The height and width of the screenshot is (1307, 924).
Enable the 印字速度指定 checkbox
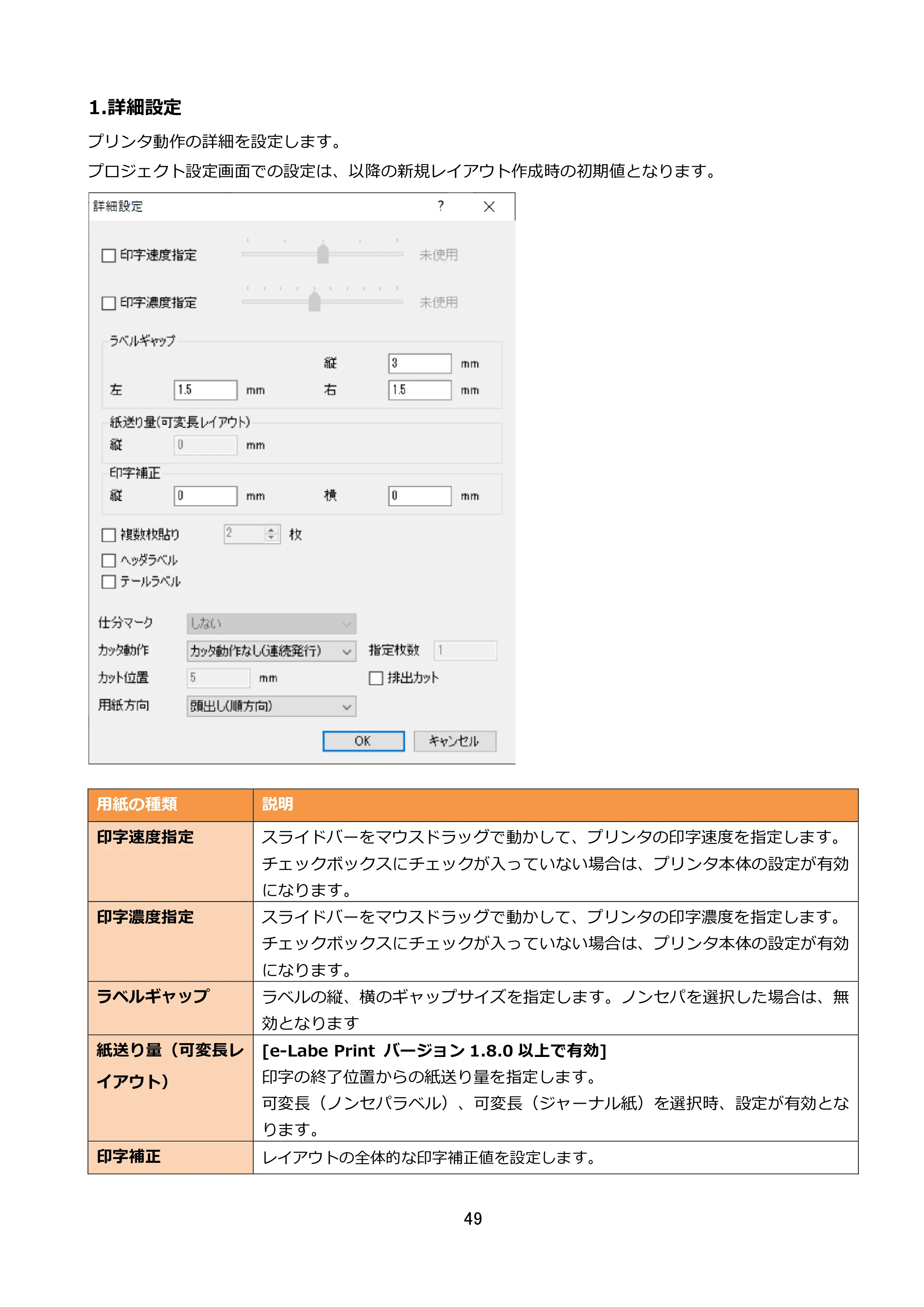pos(108,256)
